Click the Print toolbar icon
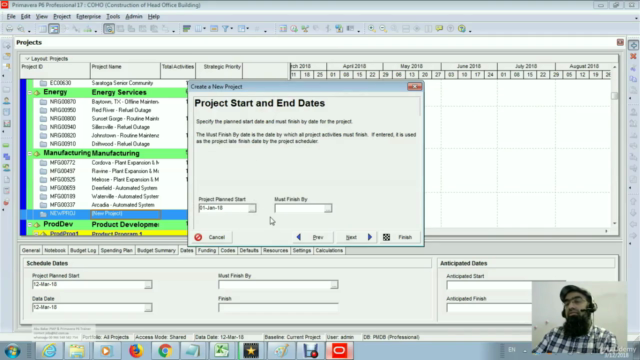 tap(9, 29)
